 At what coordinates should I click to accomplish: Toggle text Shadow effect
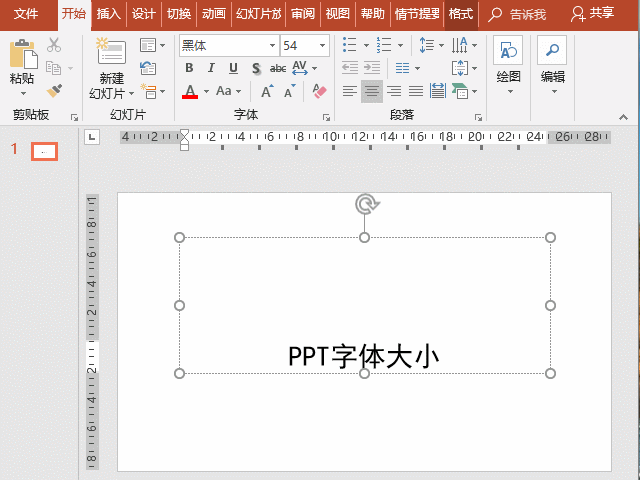click(x=256, y=68)
